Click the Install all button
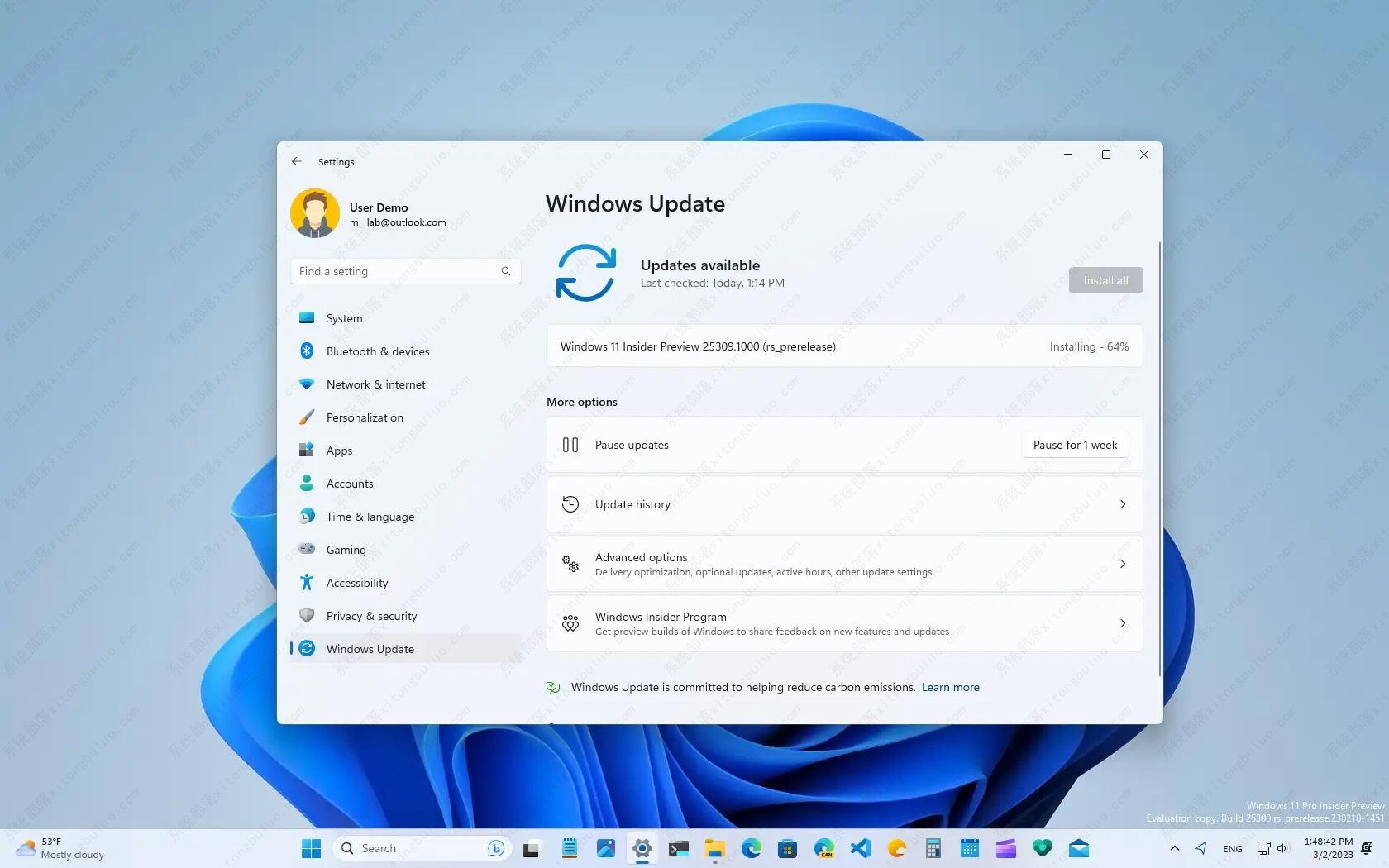This screenshot has width=1389, height=868. click(x=1105, y=279)
